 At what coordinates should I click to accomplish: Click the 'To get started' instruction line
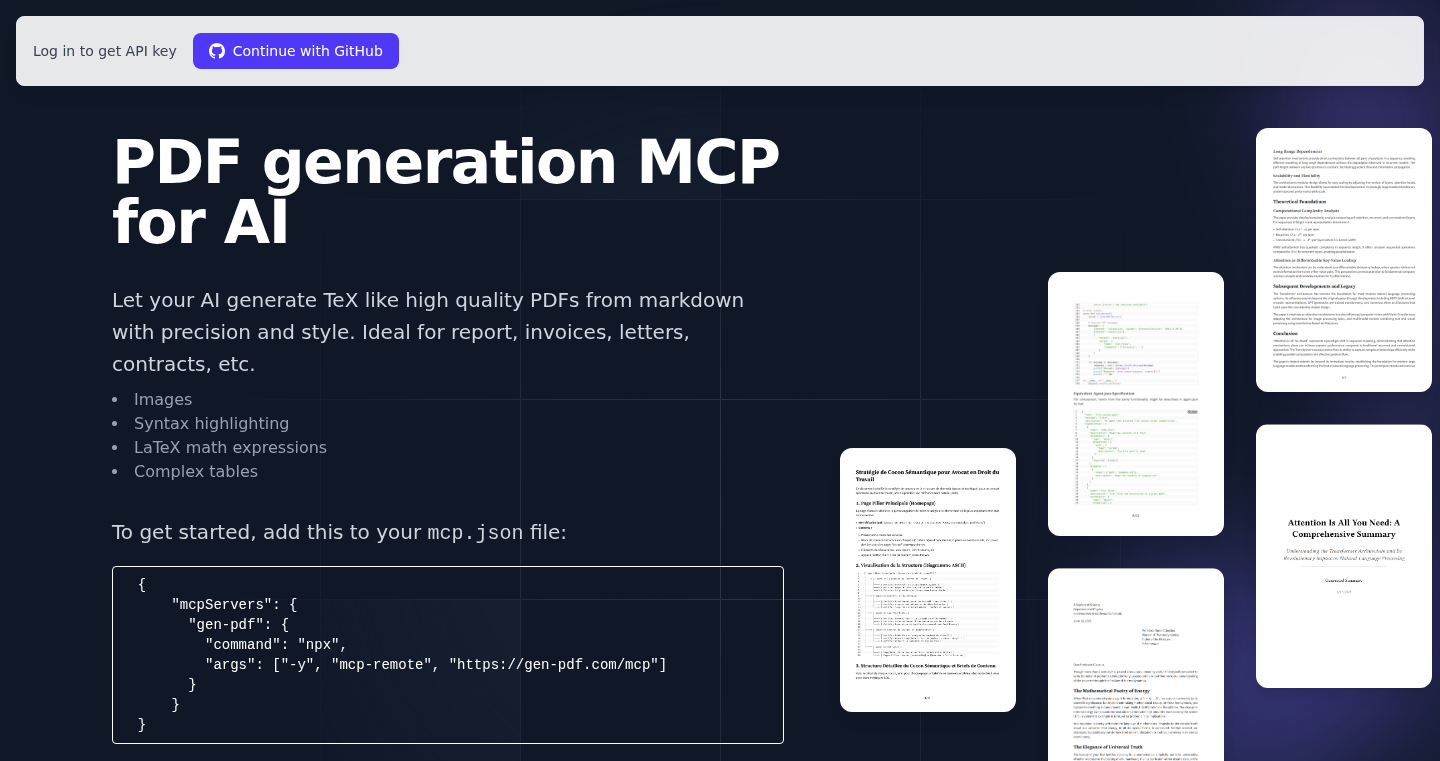click(339, 532)
